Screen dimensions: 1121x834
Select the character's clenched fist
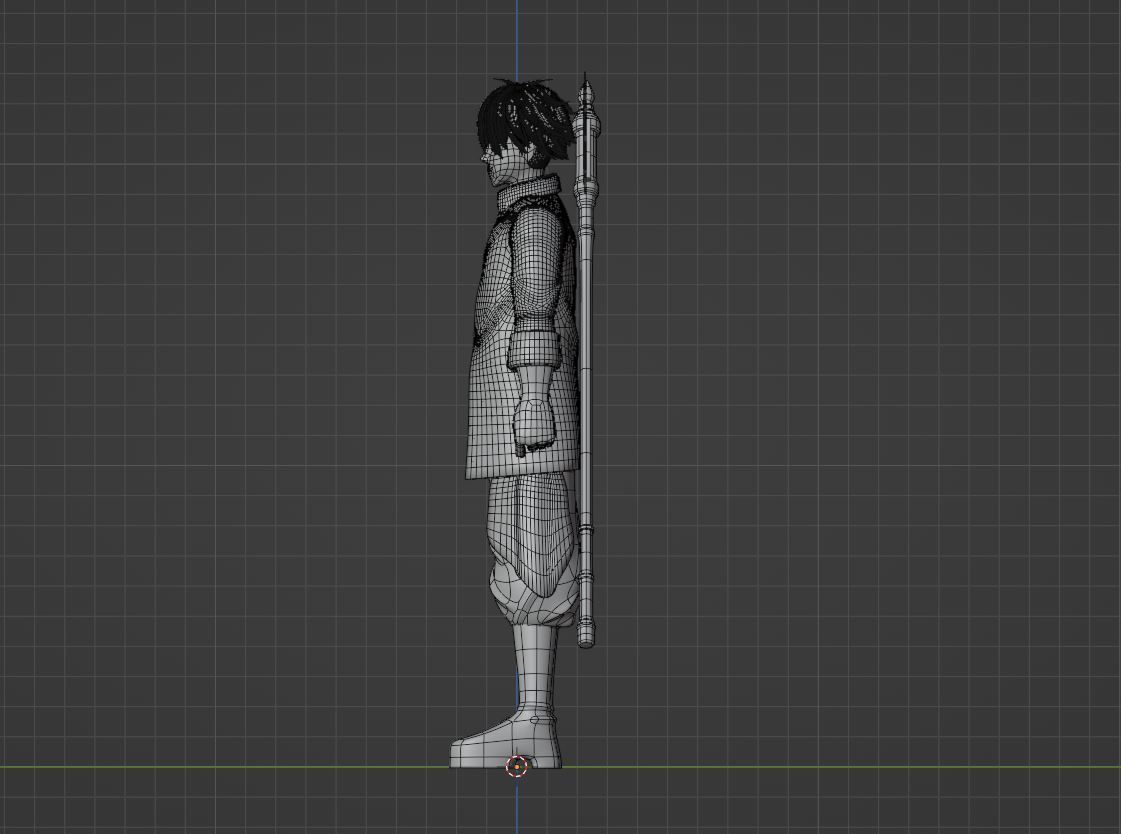coord(534,429)
